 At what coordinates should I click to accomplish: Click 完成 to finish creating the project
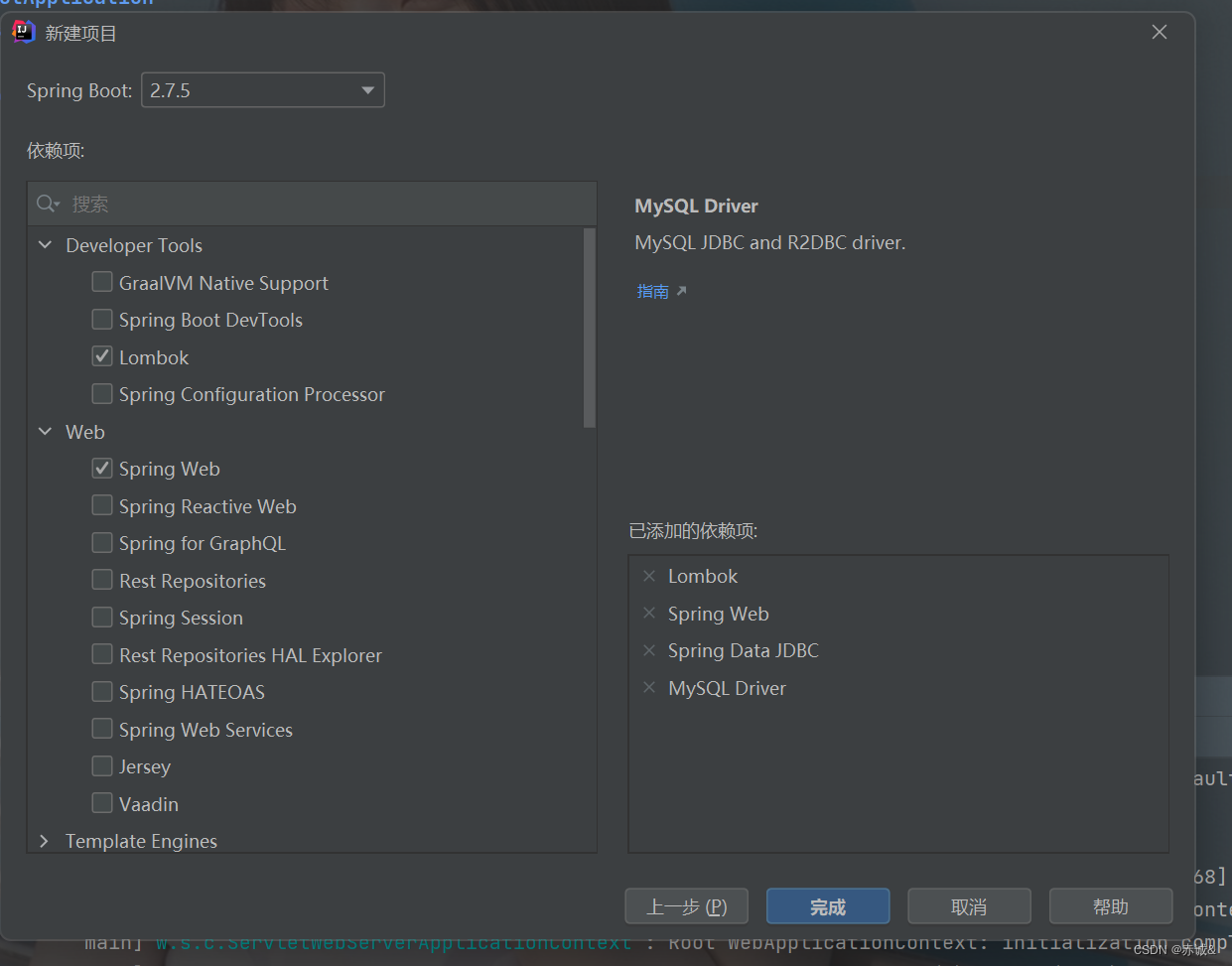click(827, 905)
